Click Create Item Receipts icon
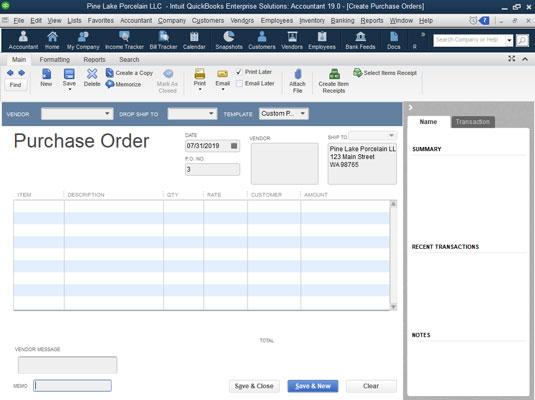The height and width of the screenshot is (400, 535). 334,74
